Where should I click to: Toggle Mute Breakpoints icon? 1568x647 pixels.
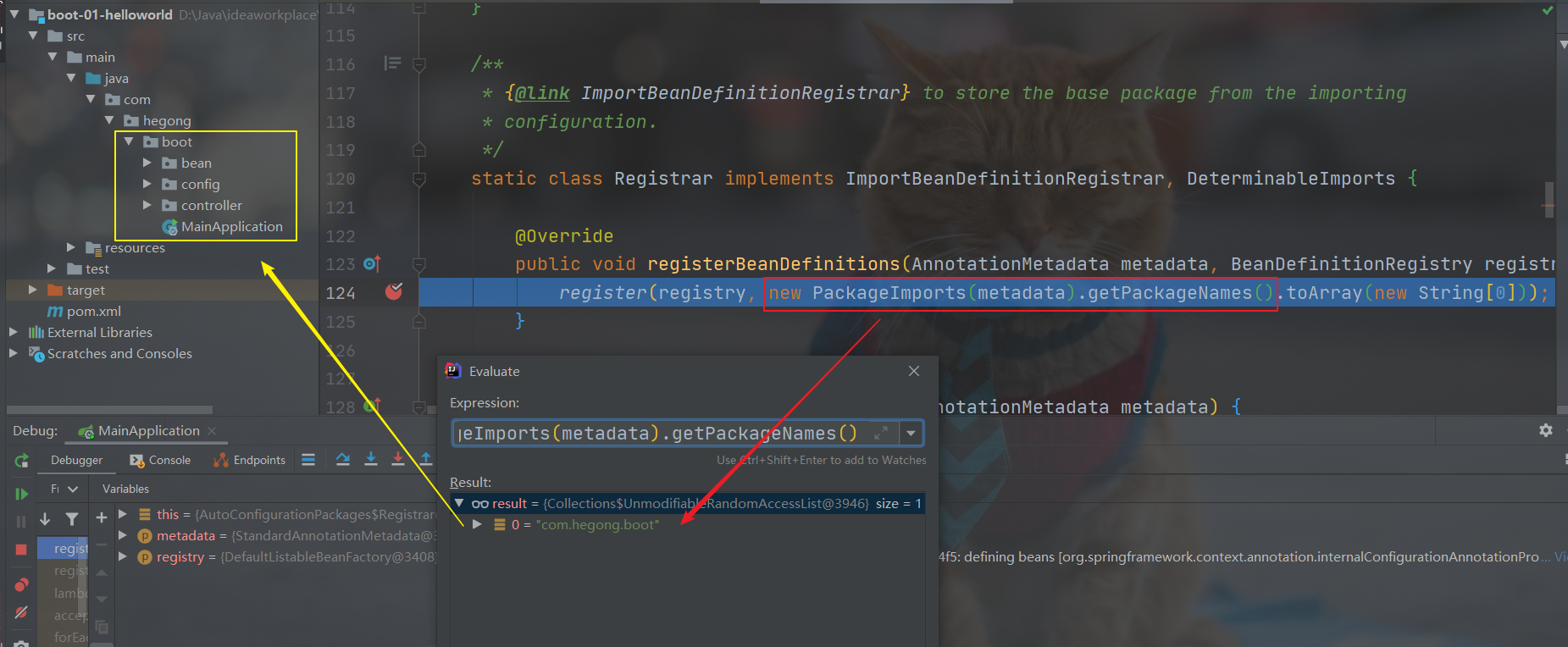click(22, 612)
